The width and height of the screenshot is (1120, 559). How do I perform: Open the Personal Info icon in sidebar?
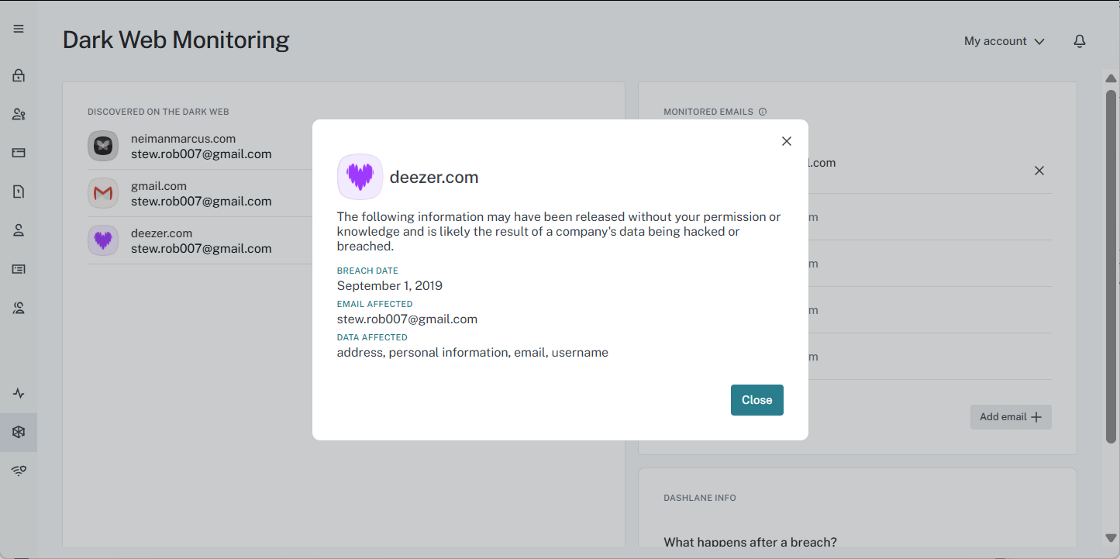[18, 230]
